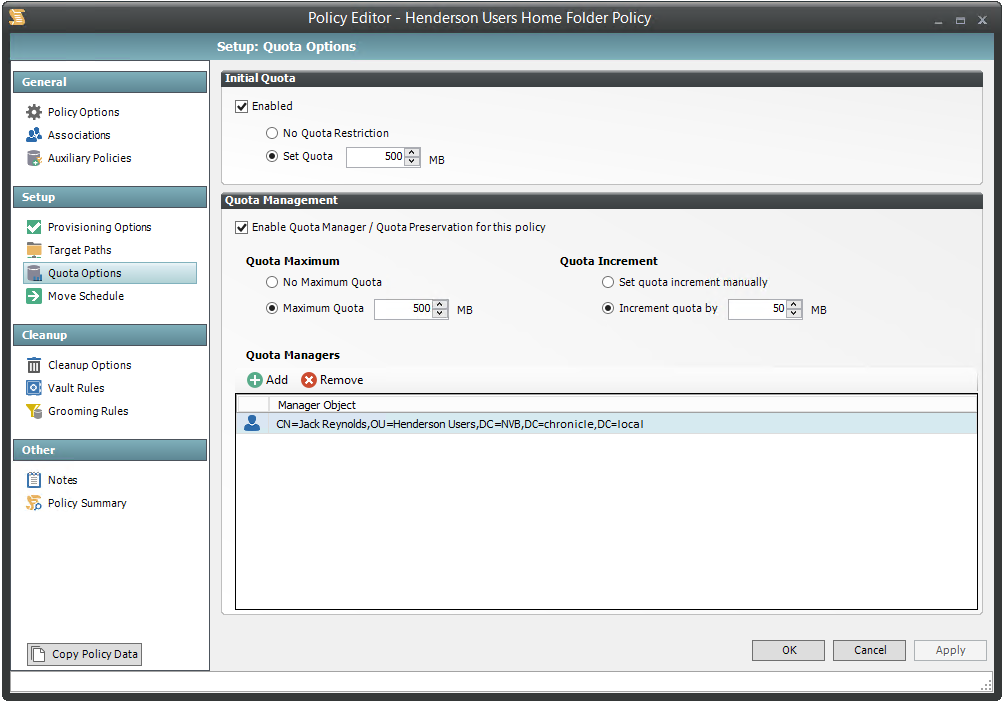
Task: Click the application scroll icon in title bar
Action: point(18,17)
